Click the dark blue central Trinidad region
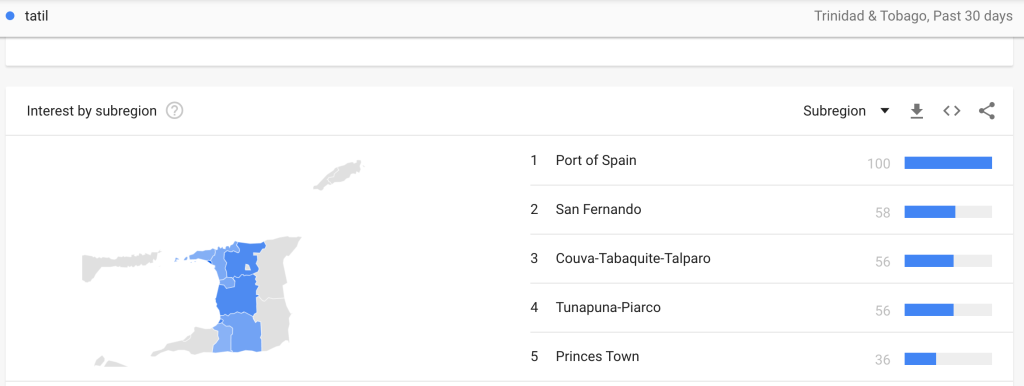Screen dimensions: 1024x386 pos(236,297)
